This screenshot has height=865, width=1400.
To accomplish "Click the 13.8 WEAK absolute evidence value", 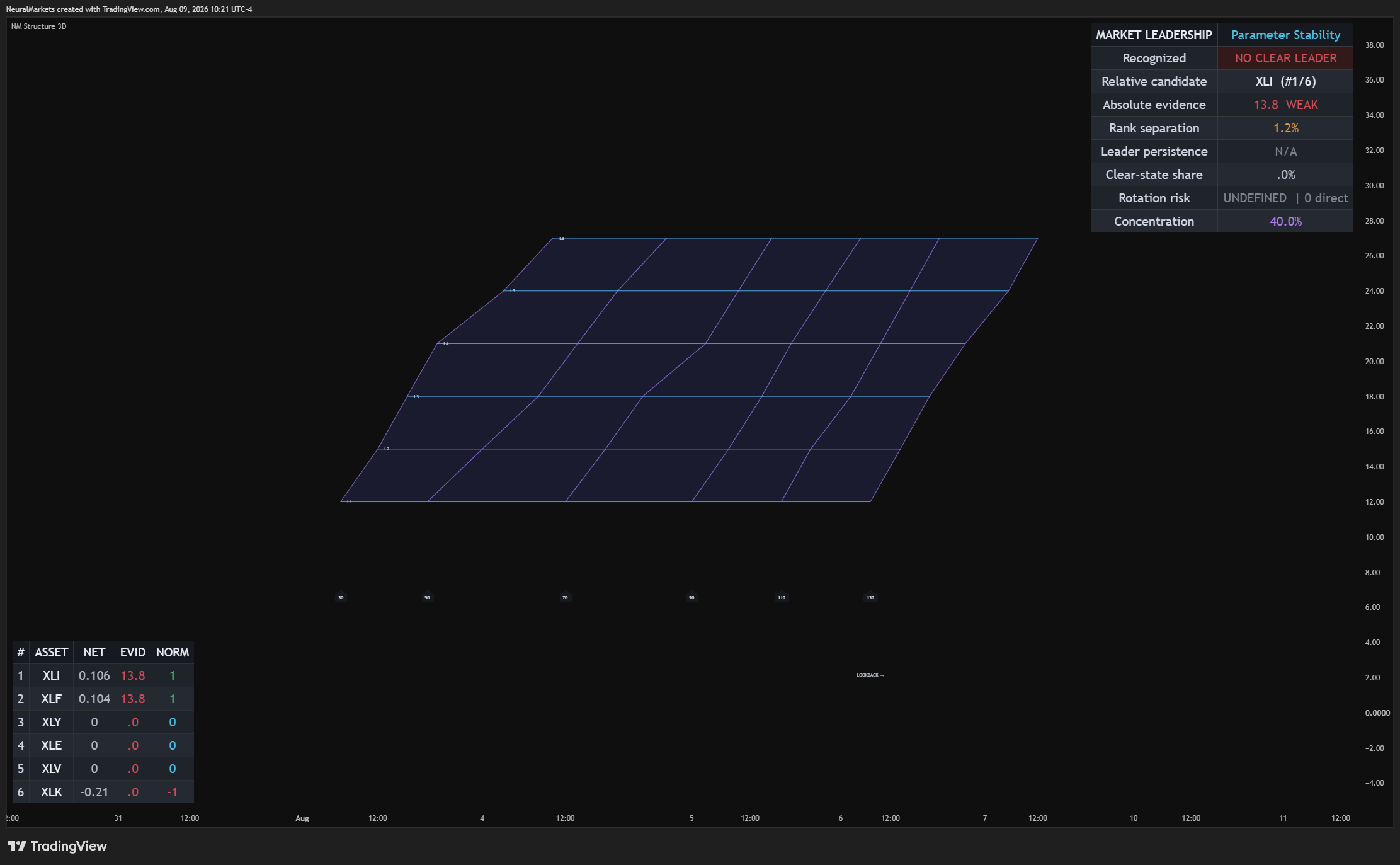I will click(x=1285, y=105).
